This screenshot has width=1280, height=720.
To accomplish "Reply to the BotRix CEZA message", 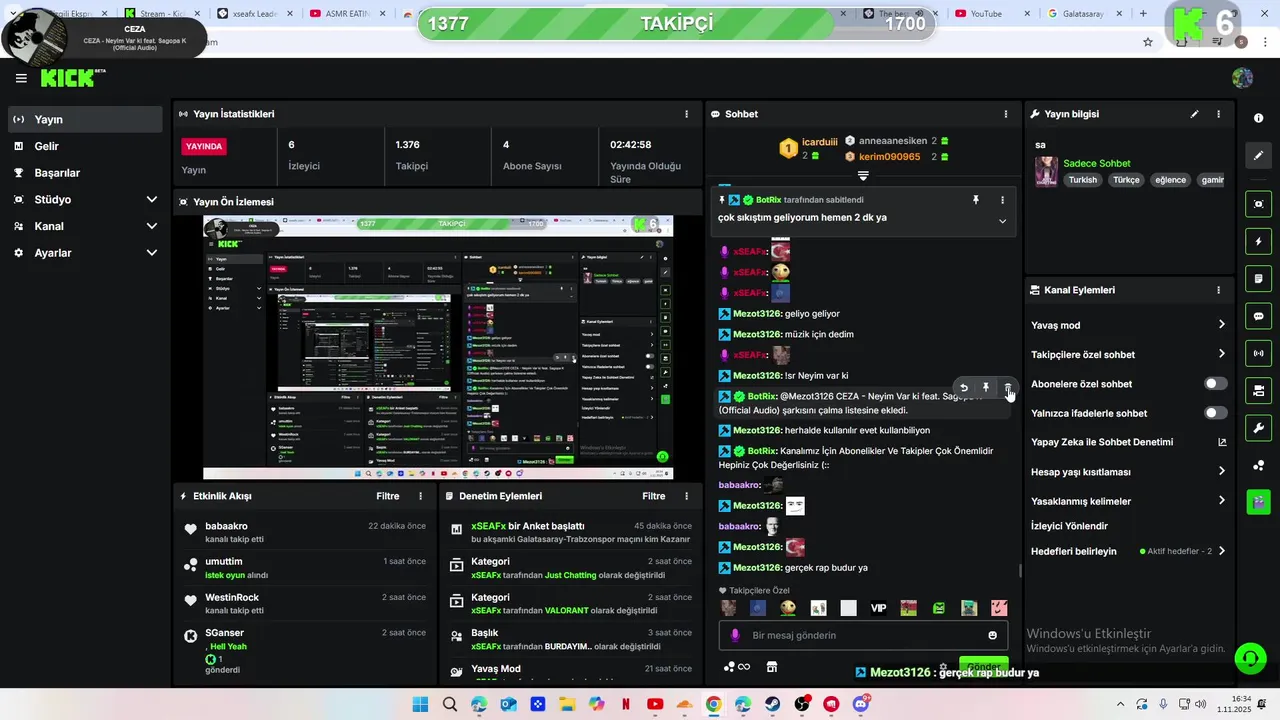I will point(964,388).
